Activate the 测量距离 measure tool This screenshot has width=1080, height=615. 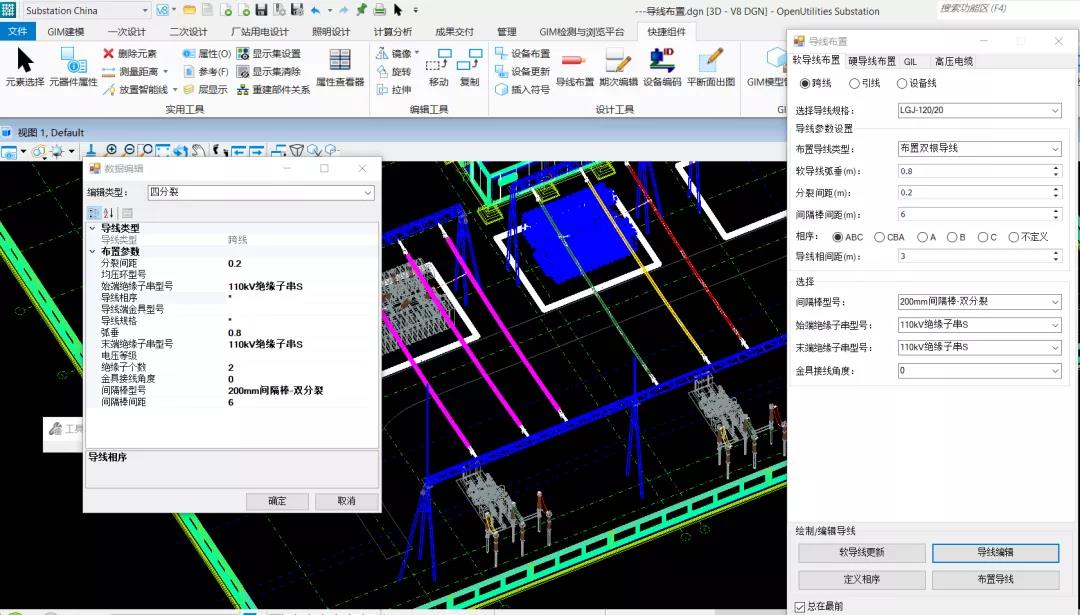(134, 71)
